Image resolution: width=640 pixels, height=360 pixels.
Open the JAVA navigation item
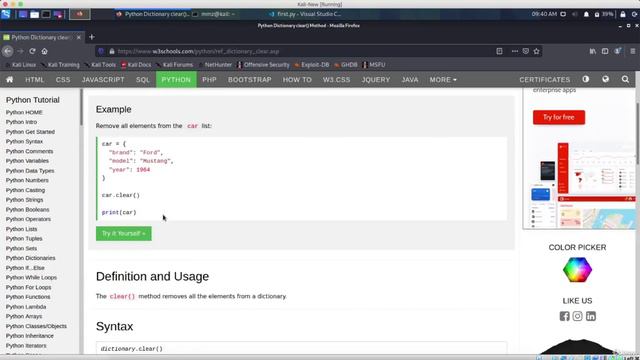pos(410,80)
